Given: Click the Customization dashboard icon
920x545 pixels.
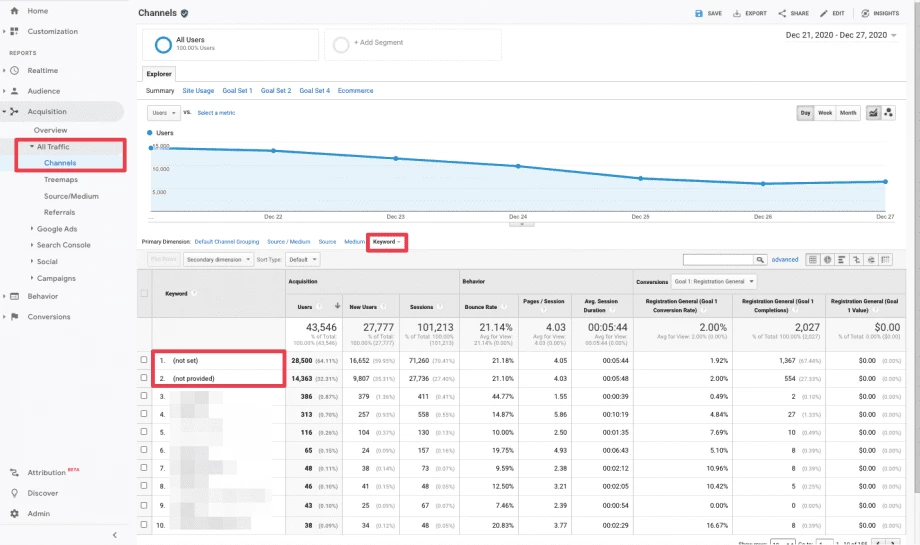Looking at the screenshot, I should [x=15, y=31].
